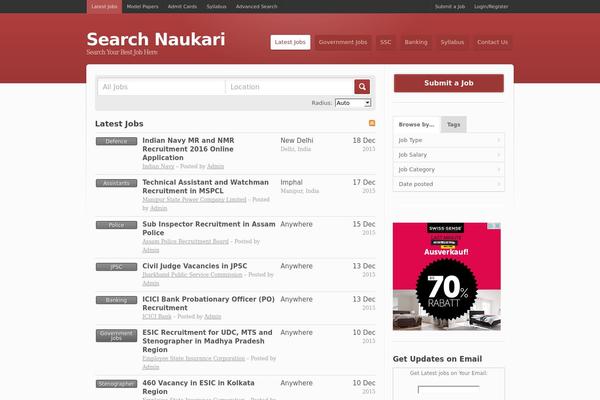This screenshot has height=400, width=600.
Task: Open Sub Inspector Recruitment in Assam Police
Action: tap(209, 228)
